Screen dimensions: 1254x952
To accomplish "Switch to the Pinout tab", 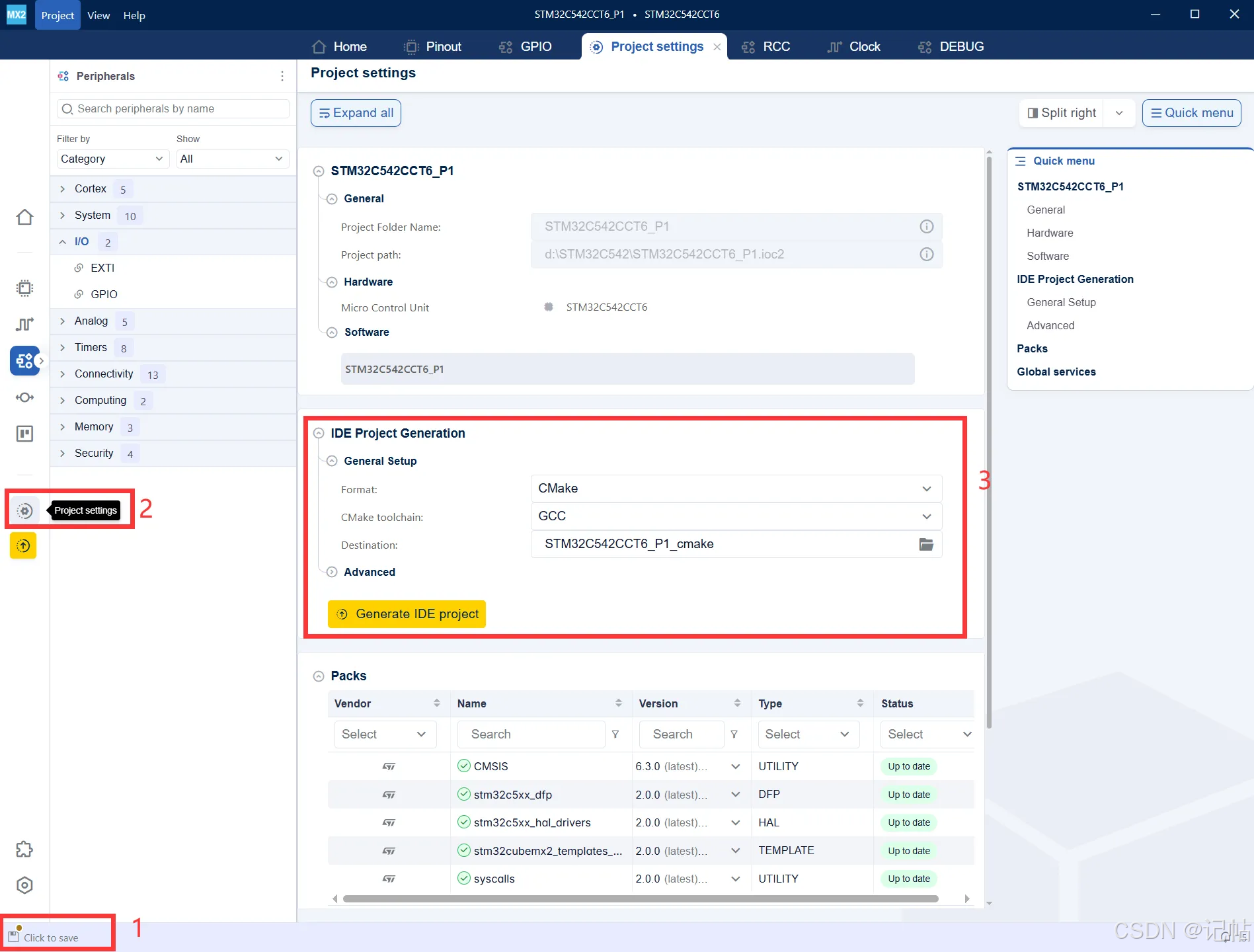I will pyautogui.click(x=432, y=47).
